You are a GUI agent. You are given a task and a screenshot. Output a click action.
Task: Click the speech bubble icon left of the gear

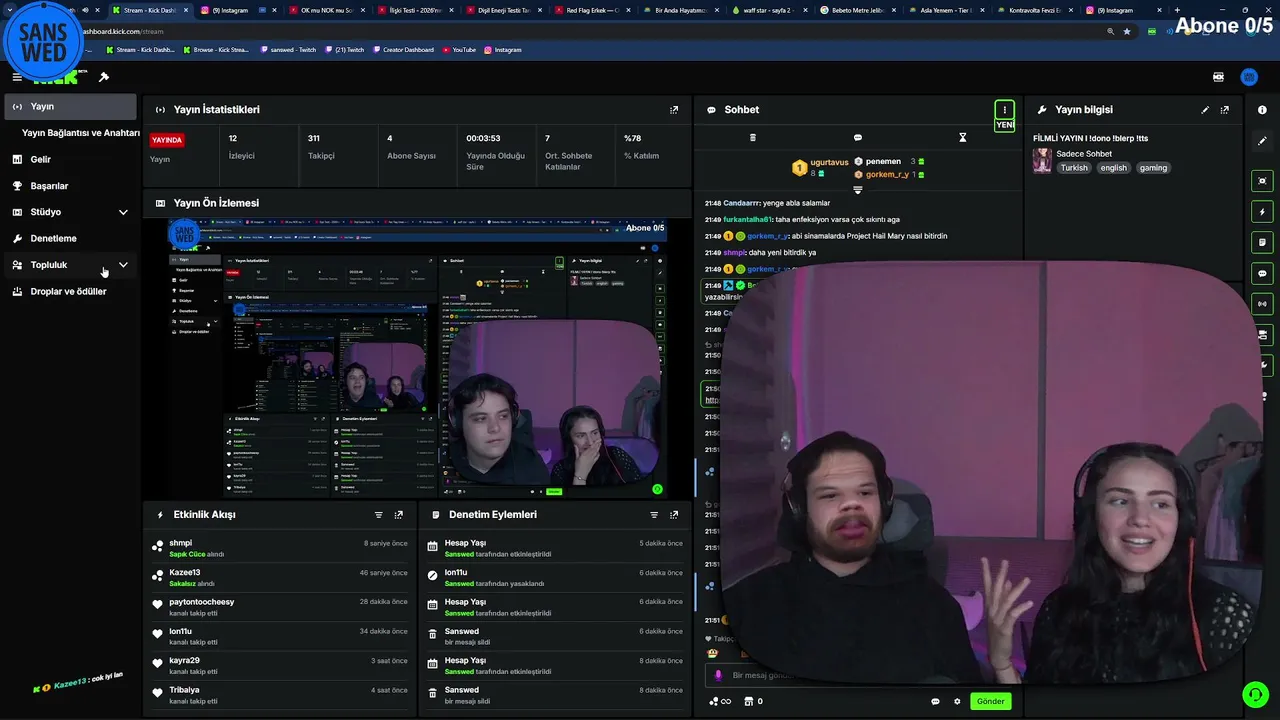coord(935,701)
